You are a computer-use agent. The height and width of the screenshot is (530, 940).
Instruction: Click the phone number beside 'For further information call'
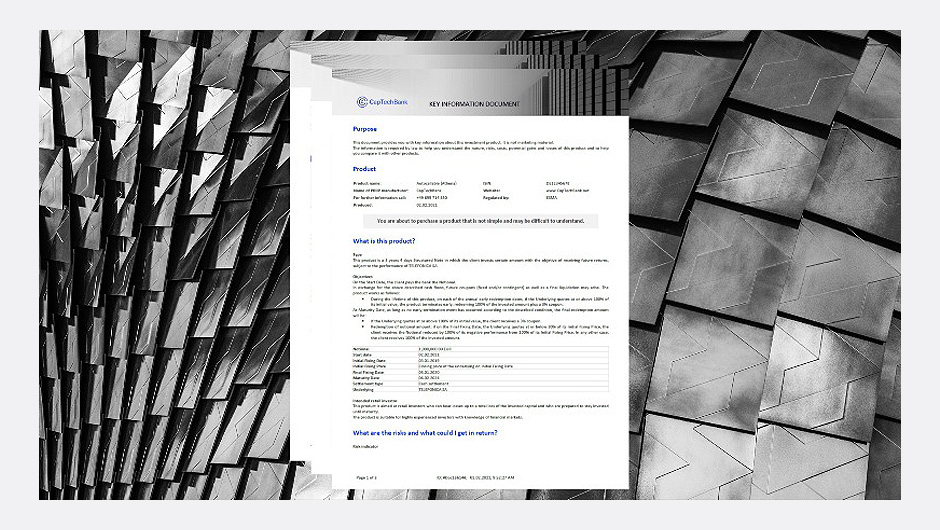pyautogui.click(x=432, y=197)
